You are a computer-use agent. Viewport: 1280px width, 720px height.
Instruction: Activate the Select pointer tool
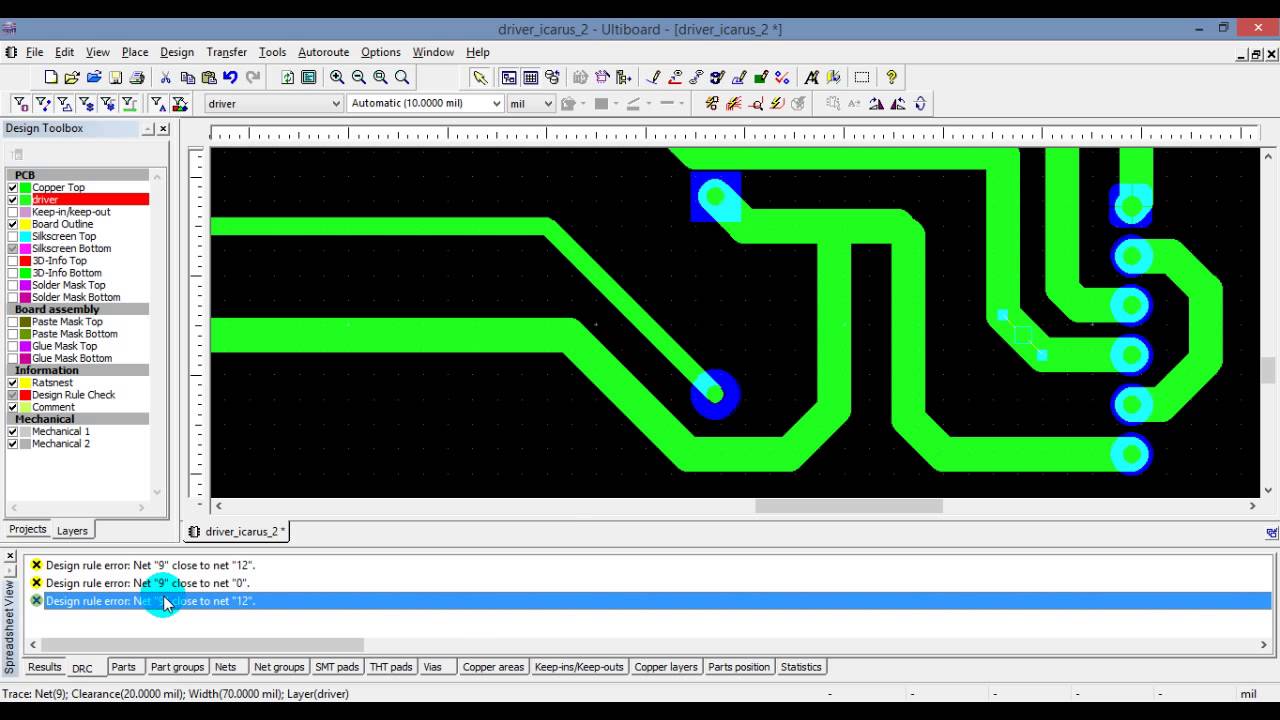(480, 77)
